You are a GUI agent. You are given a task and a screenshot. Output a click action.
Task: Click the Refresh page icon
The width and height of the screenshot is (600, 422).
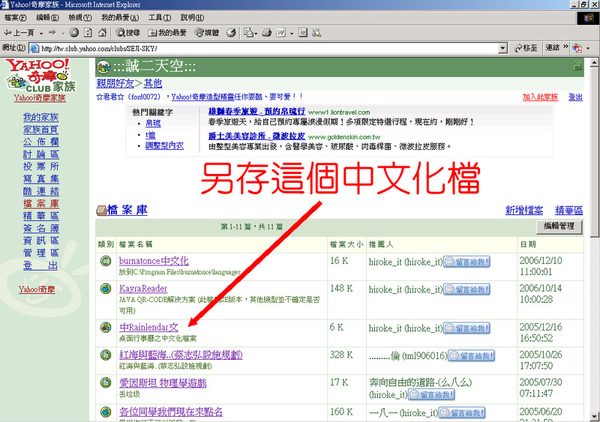click(88, 33)
